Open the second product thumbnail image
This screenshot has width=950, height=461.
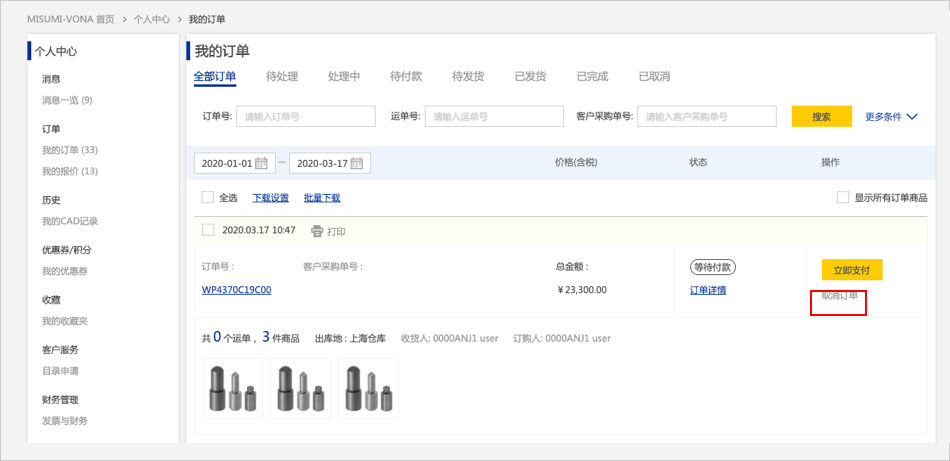[300, 388]
